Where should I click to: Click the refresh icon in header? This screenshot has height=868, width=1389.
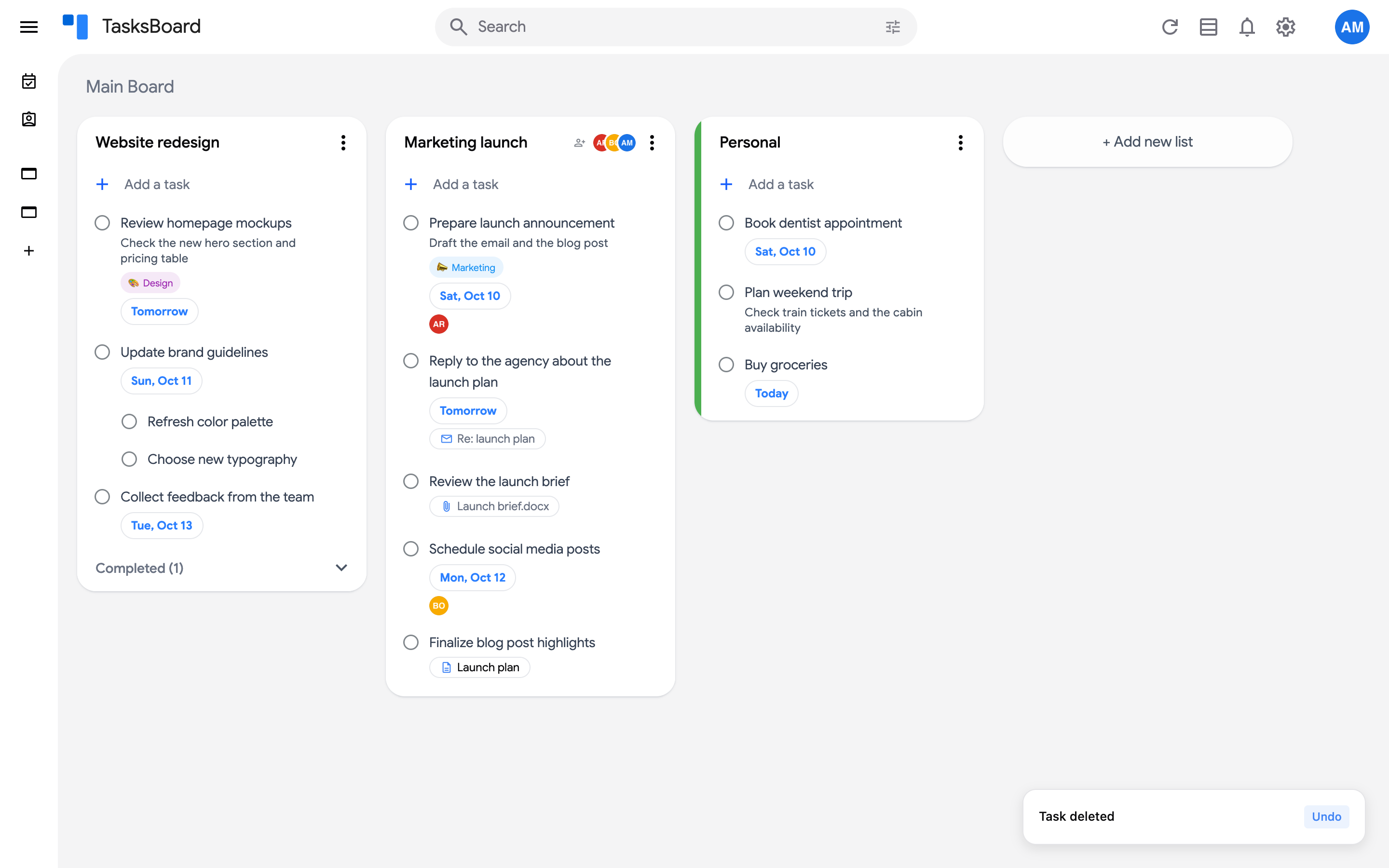1170,27
